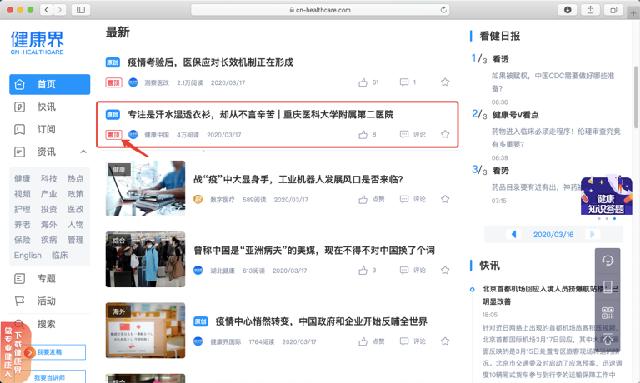Image resolution: width=640 pixels, height=383 pixels.
Task: Jump back to top with floating arrow icon
Action: point(607,339)
